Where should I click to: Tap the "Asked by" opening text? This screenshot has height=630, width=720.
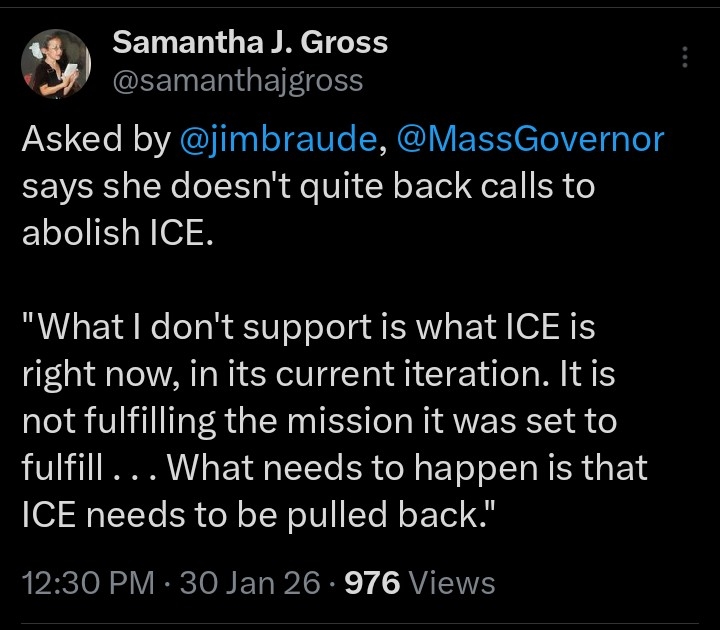[95, 140]
